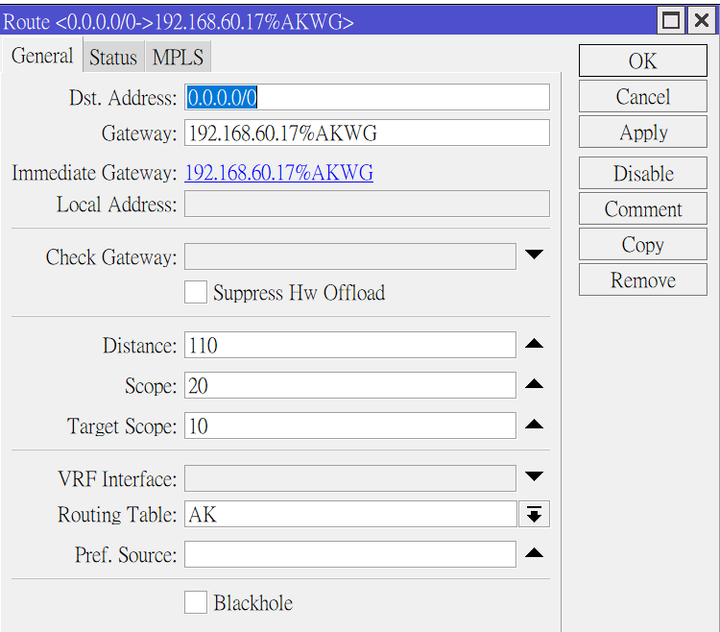
Task: Select the General tab
Action: 42,56
